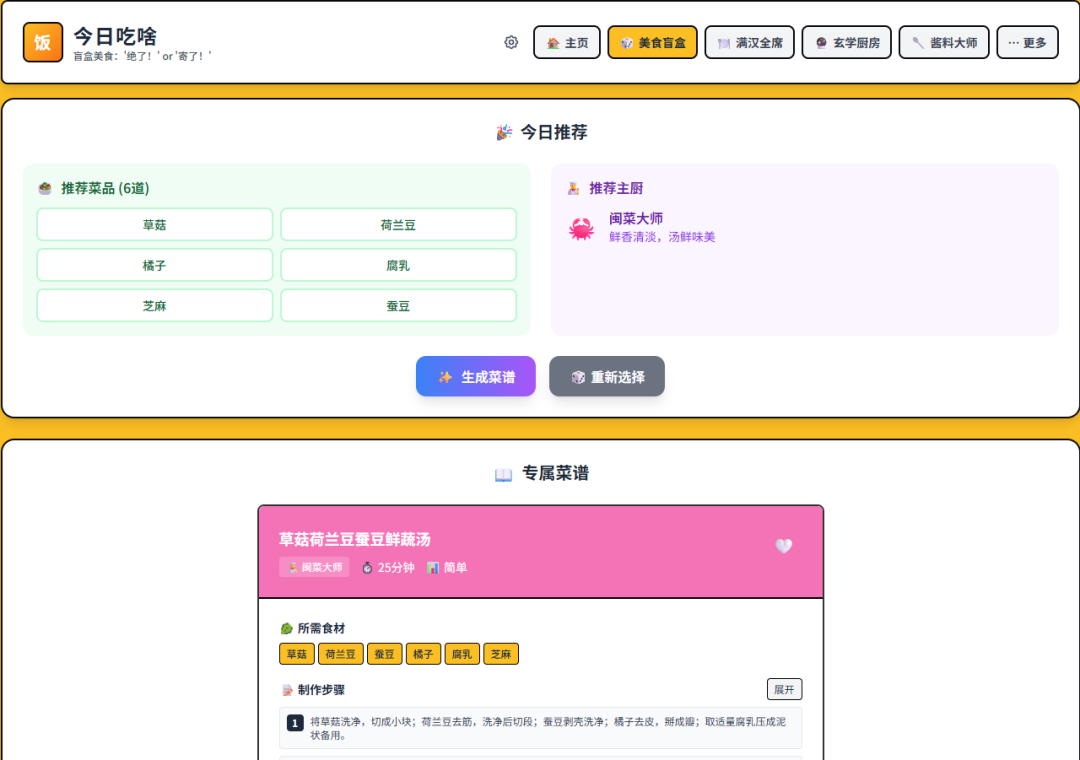Select the 美食盲盒 tab
The height and width of the screenshot is (760, 1080).
coord(652,43)
